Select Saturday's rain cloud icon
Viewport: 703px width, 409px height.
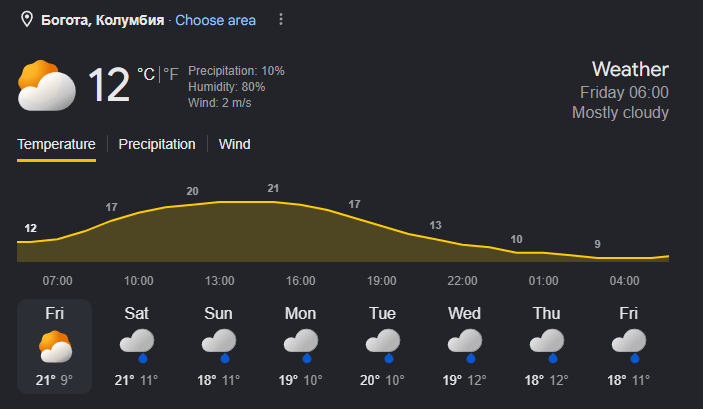(x=137, y=346)
